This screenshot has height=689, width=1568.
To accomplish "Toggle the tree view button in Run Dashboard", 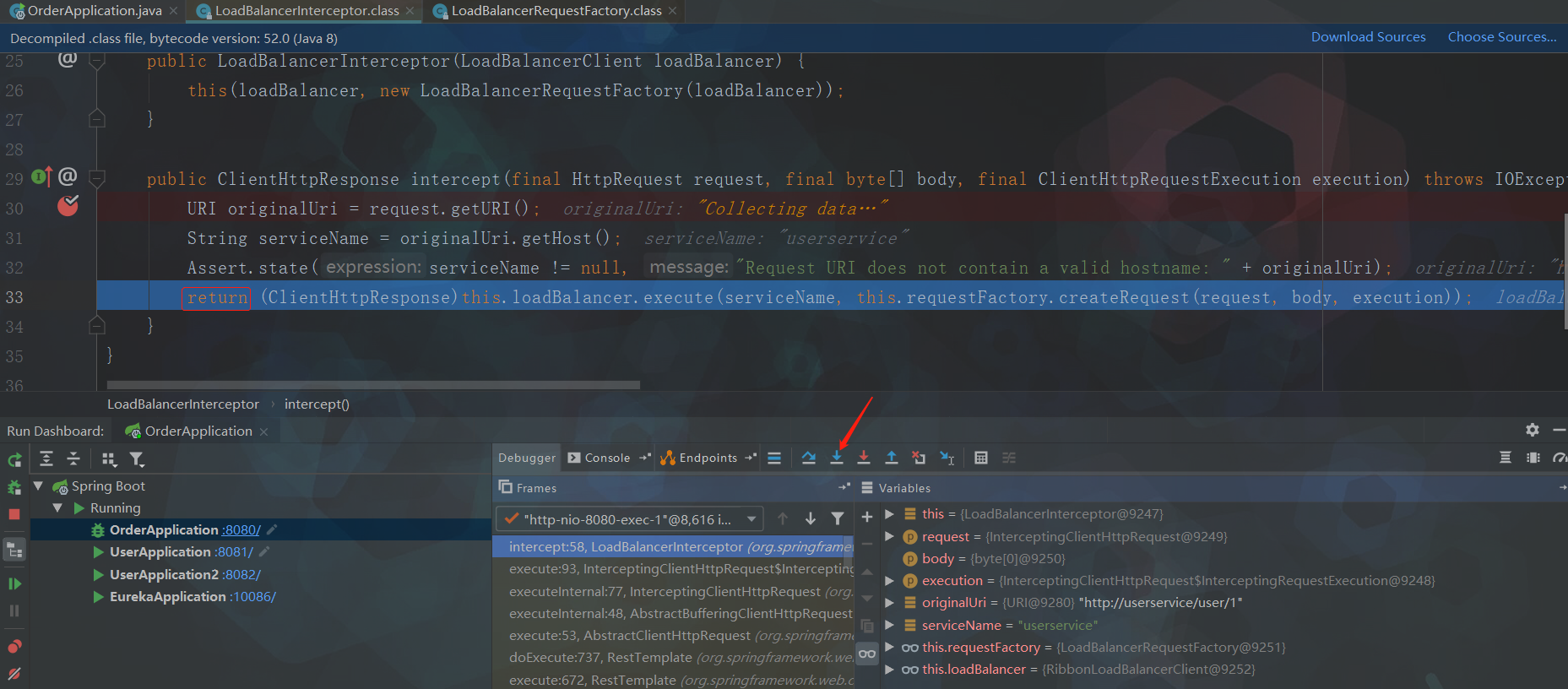I will (x=15, y=551).
